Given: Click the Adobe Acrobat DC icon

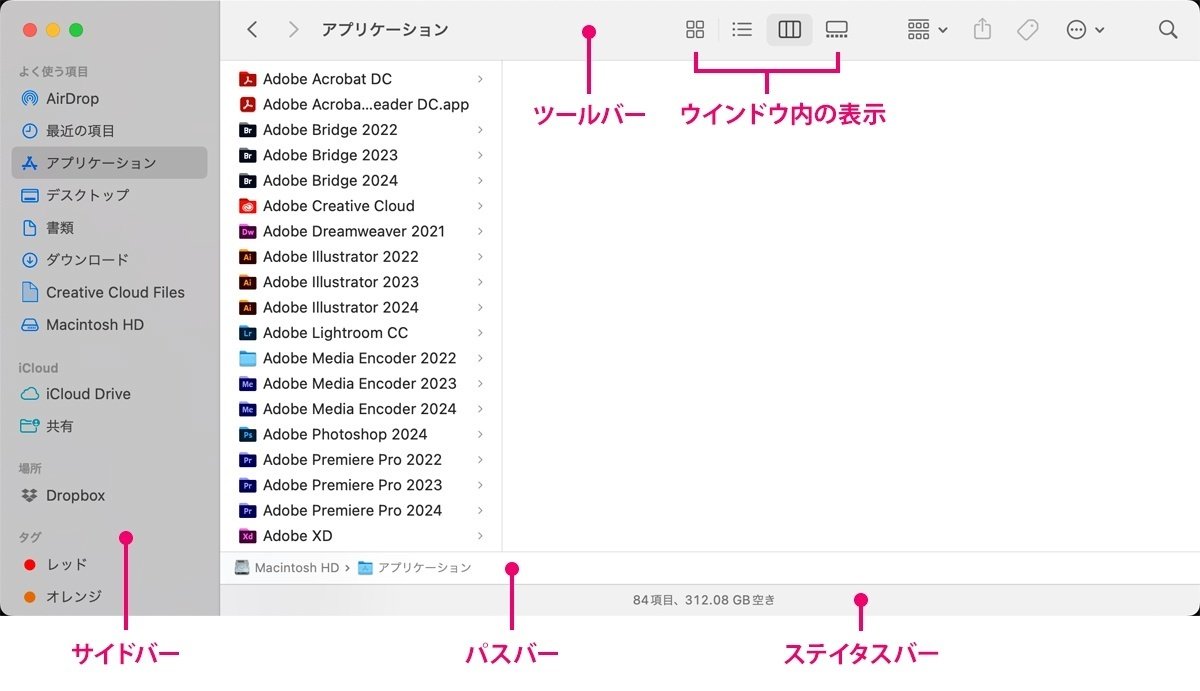Looking at the screenshot, I should tap(248, 79).
